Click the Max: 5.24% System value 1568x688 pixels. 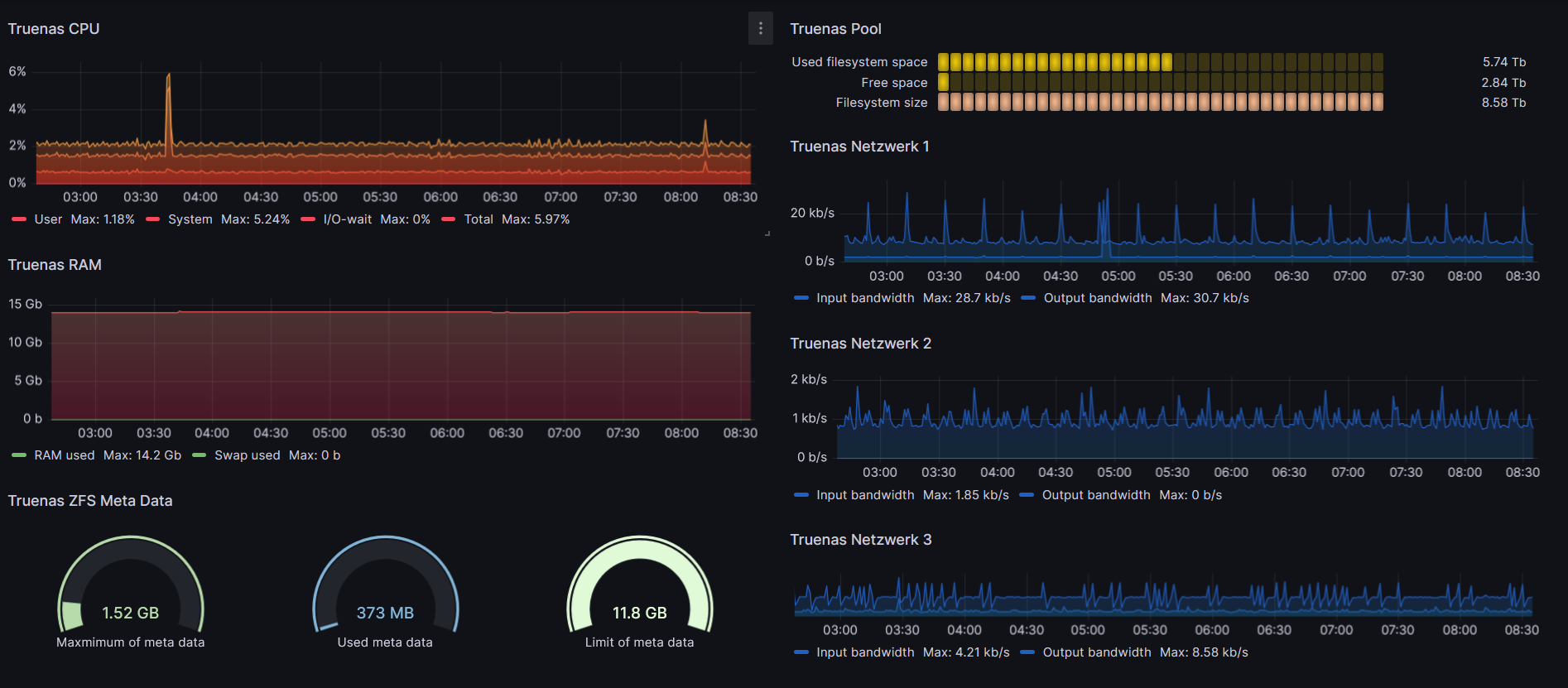[255, 219]
